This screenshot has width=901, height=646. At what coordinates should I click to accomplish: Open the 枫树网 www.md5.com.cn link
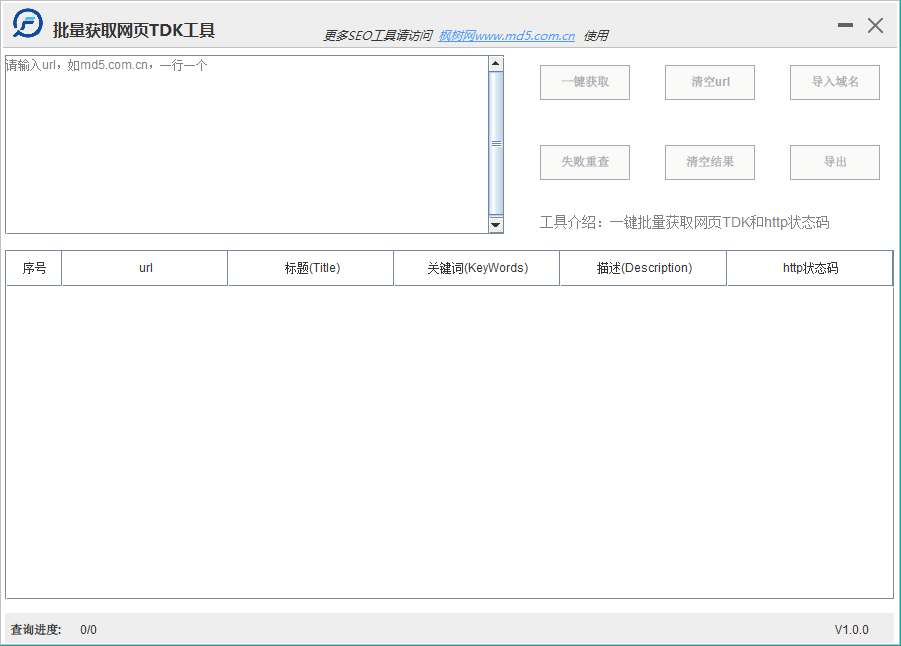(x=506, y=36)
